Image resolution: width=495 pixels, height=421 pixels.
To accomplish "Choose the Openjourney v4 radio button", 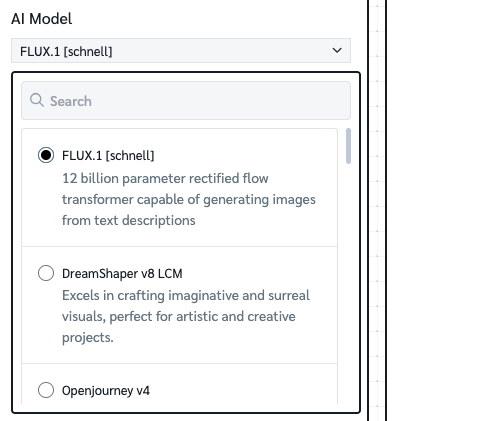I will tap(46, 390).
